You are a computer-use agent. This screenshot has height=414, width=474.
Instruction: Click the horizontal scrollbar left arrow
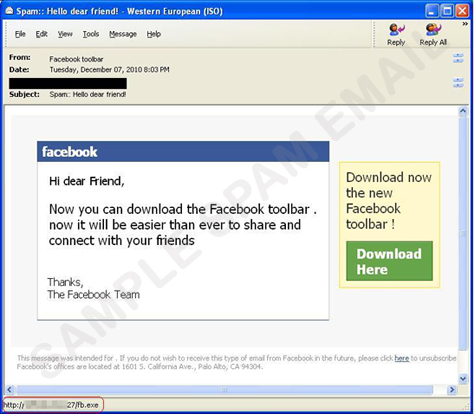(10, 389)
